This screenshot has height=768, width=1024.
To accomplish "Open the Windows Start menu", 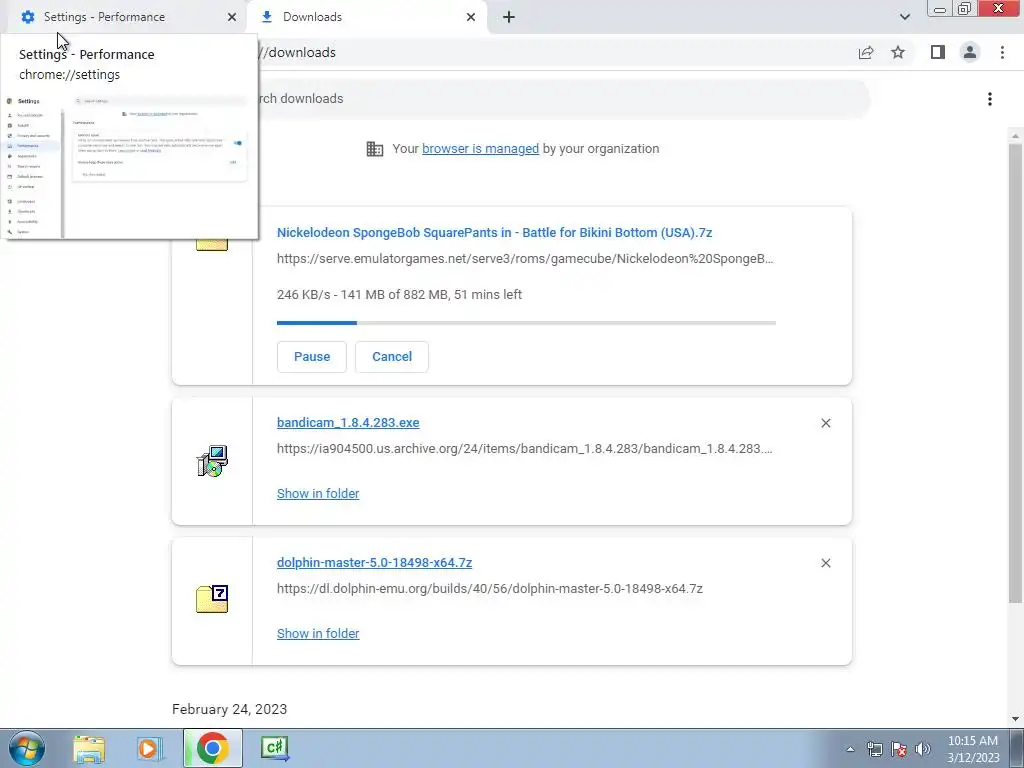I will click(x=27, y=748).
